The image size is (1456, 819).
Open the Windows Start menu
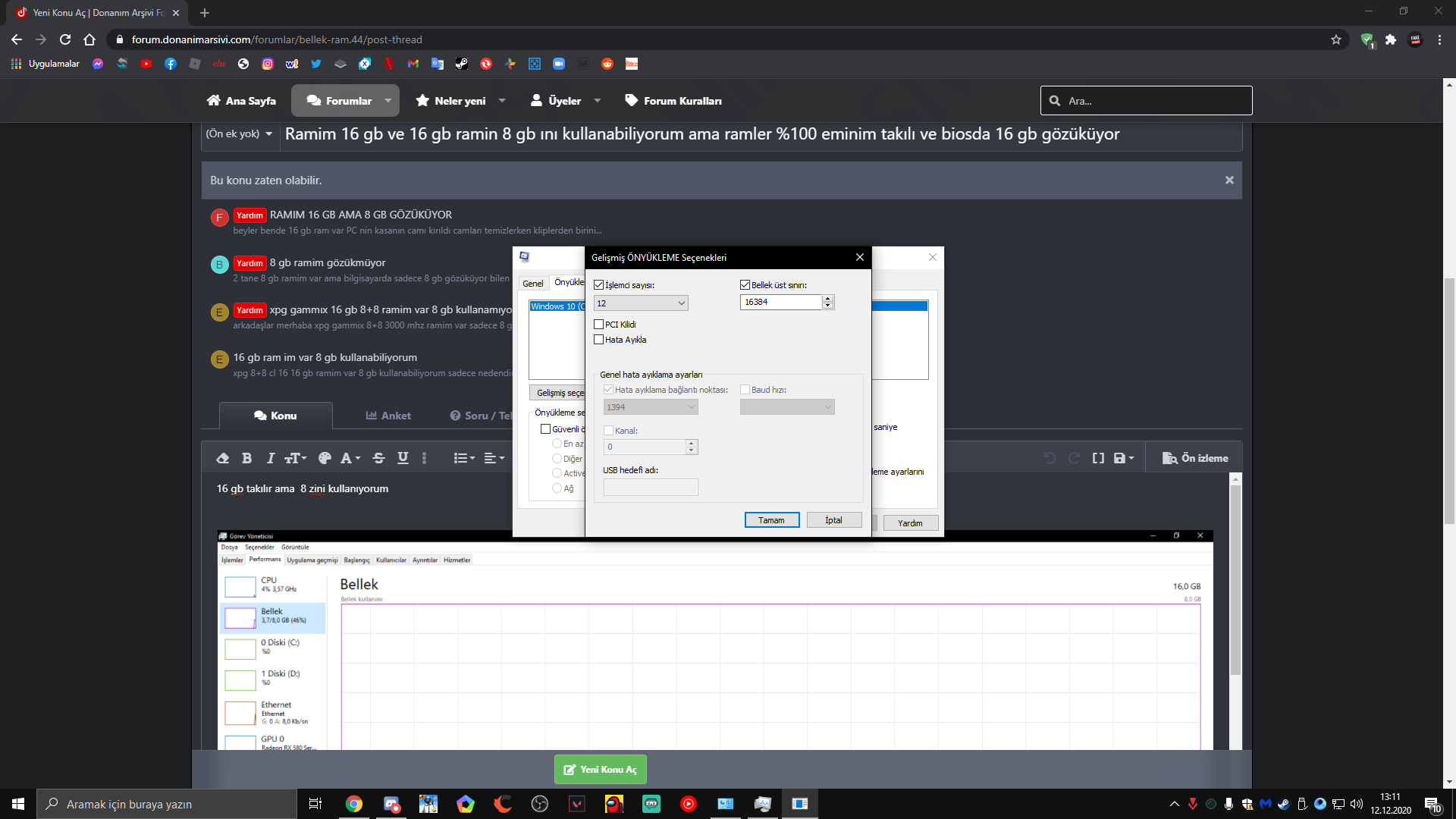tap(18, 804)
